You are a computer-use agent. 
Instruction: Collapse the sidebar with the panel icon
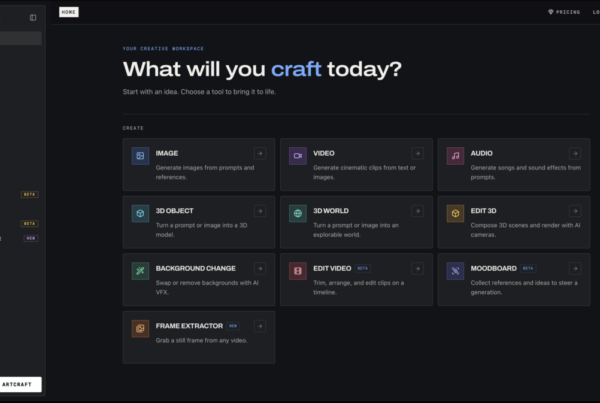[x=33, y=18]
